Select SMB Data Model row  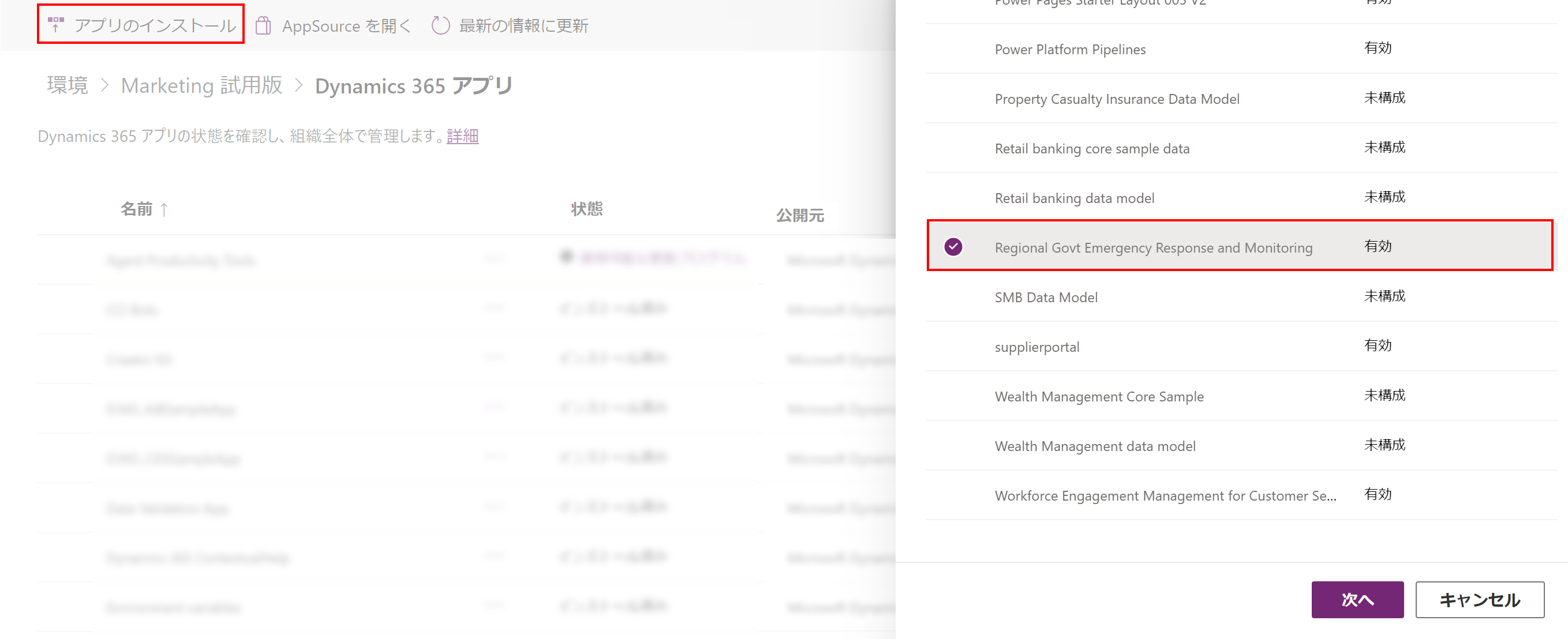1241,297
